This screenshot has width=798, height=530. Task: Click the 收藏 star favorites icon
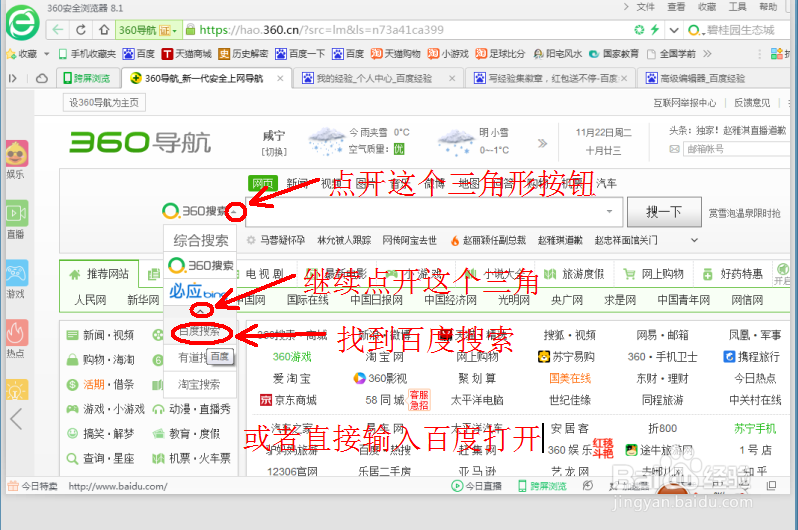pyautogui.click(x=11, y=53)
